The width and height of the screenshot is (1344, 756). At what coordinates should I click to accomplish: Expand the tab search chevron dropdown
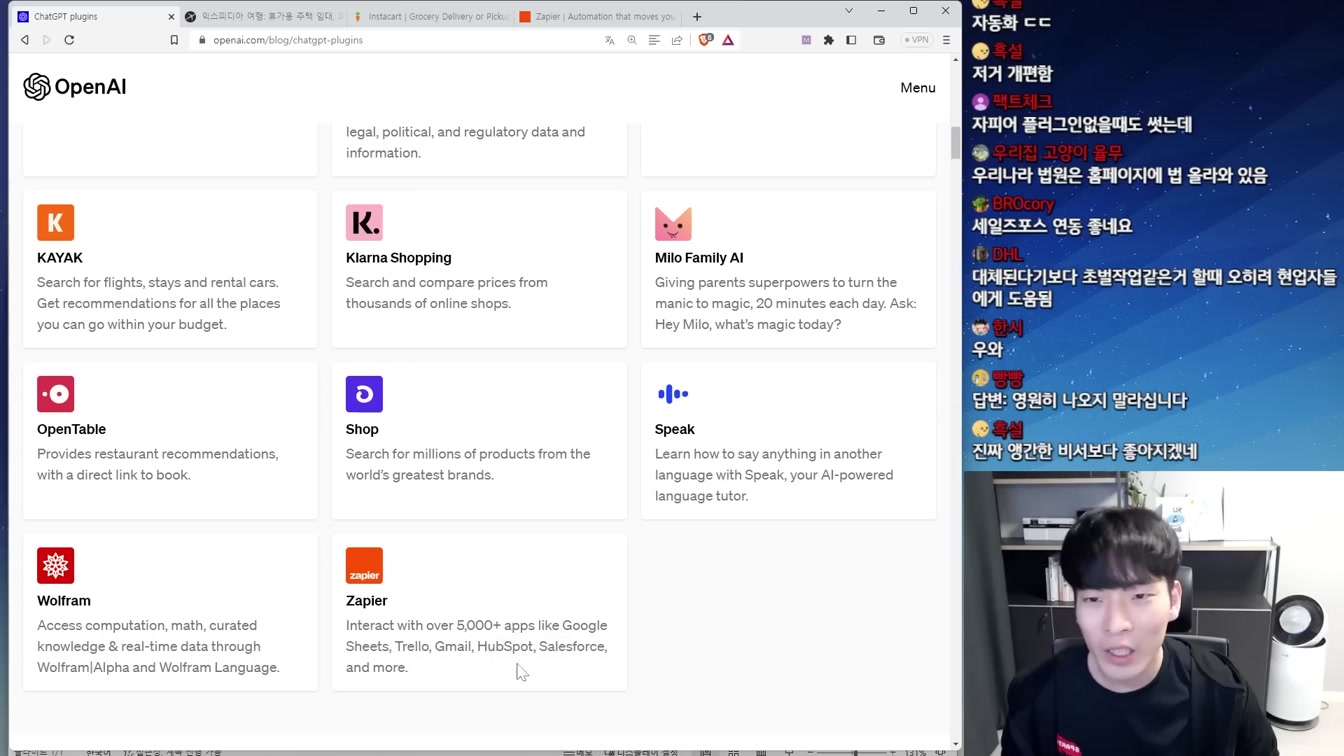[x=849, y=11]
